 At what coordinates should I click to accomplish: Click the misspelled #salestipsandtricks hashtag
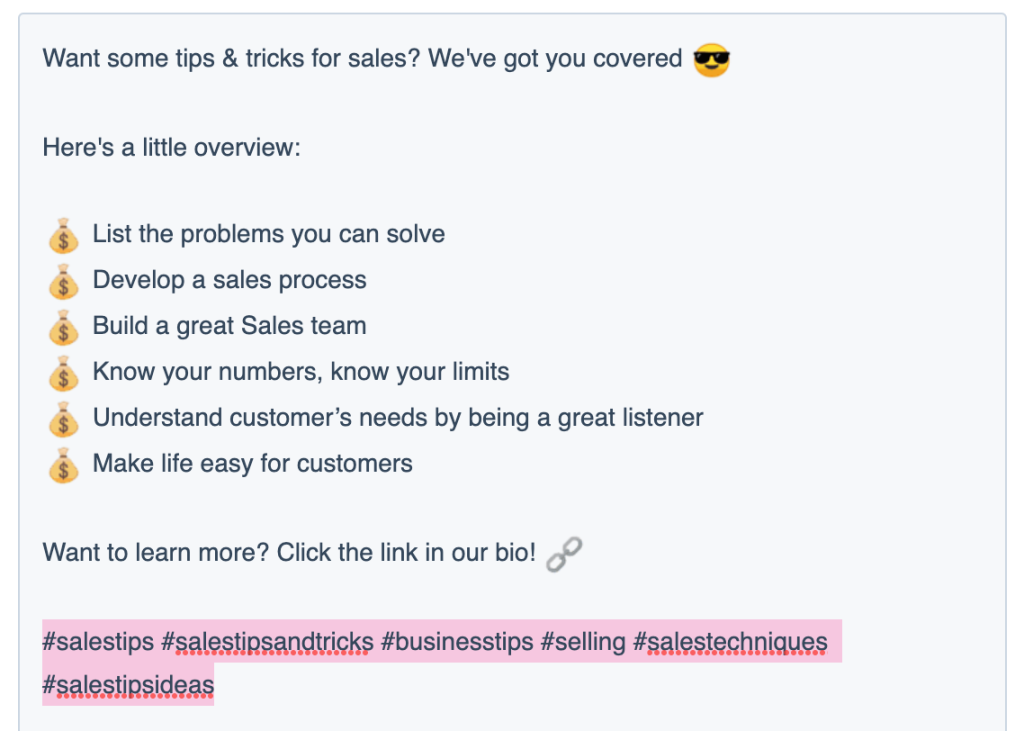click(x=268, y=642)
